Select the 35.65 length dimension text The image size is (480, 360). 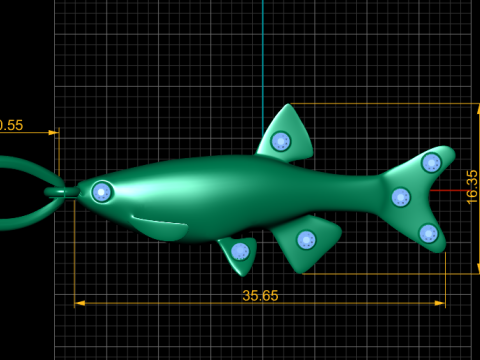point(260,296)
